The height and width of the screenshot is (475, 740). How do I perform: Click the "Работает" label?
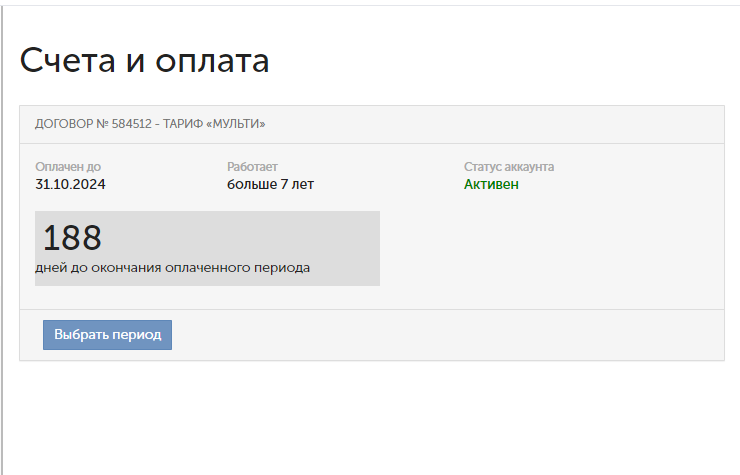(x=252, y=167)
